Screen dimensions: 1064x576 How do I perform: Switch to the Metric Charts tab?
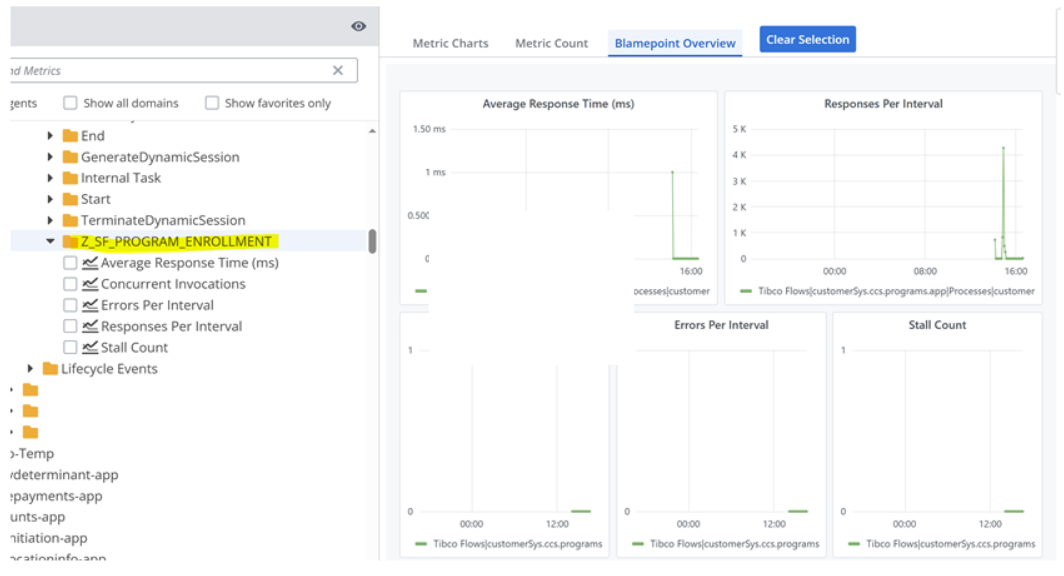pos(450,43)
